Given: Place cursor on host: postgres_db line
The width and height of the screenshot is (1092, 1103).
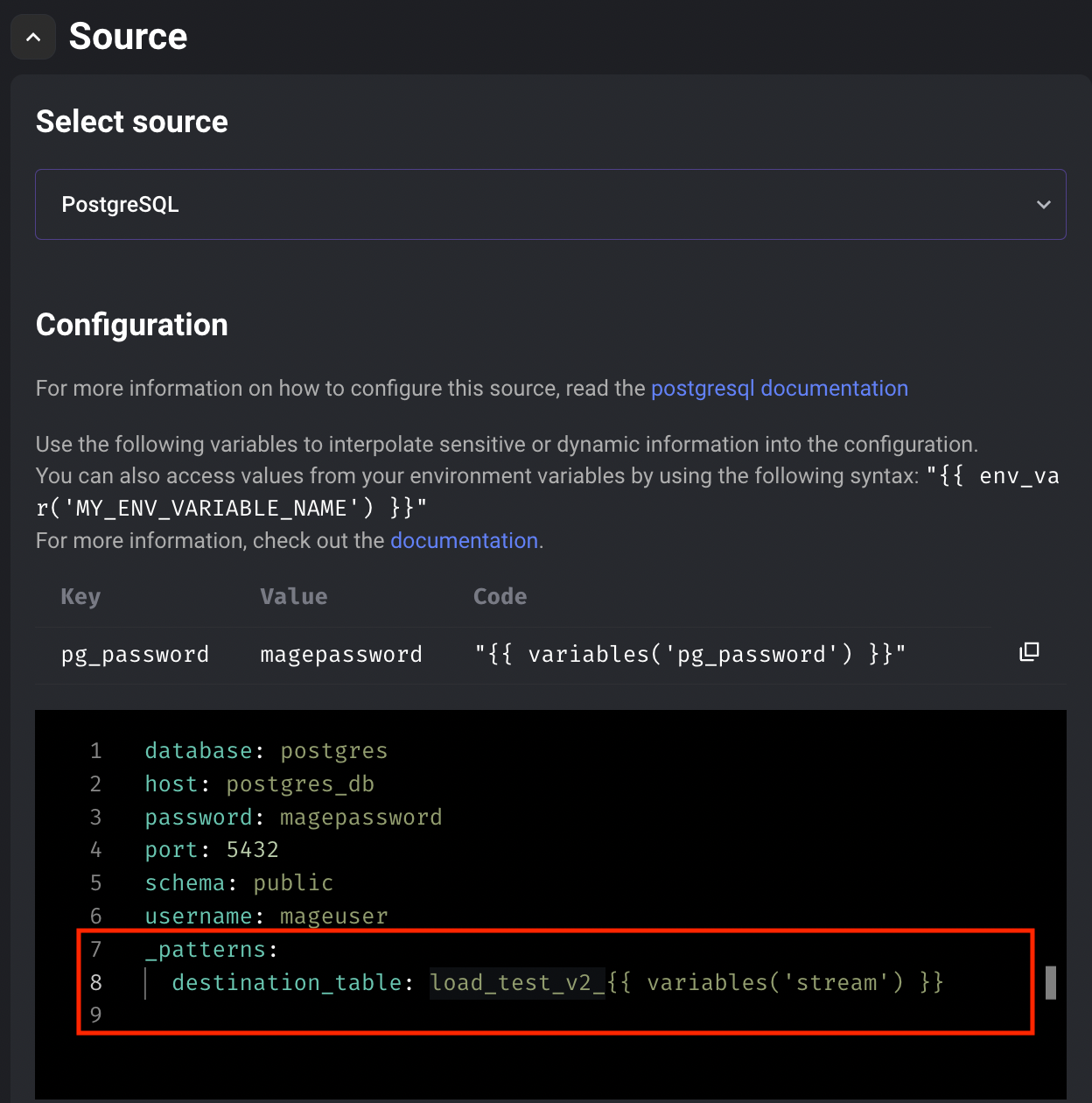Looking at the screenshot, I should click(x=260, y=784).
